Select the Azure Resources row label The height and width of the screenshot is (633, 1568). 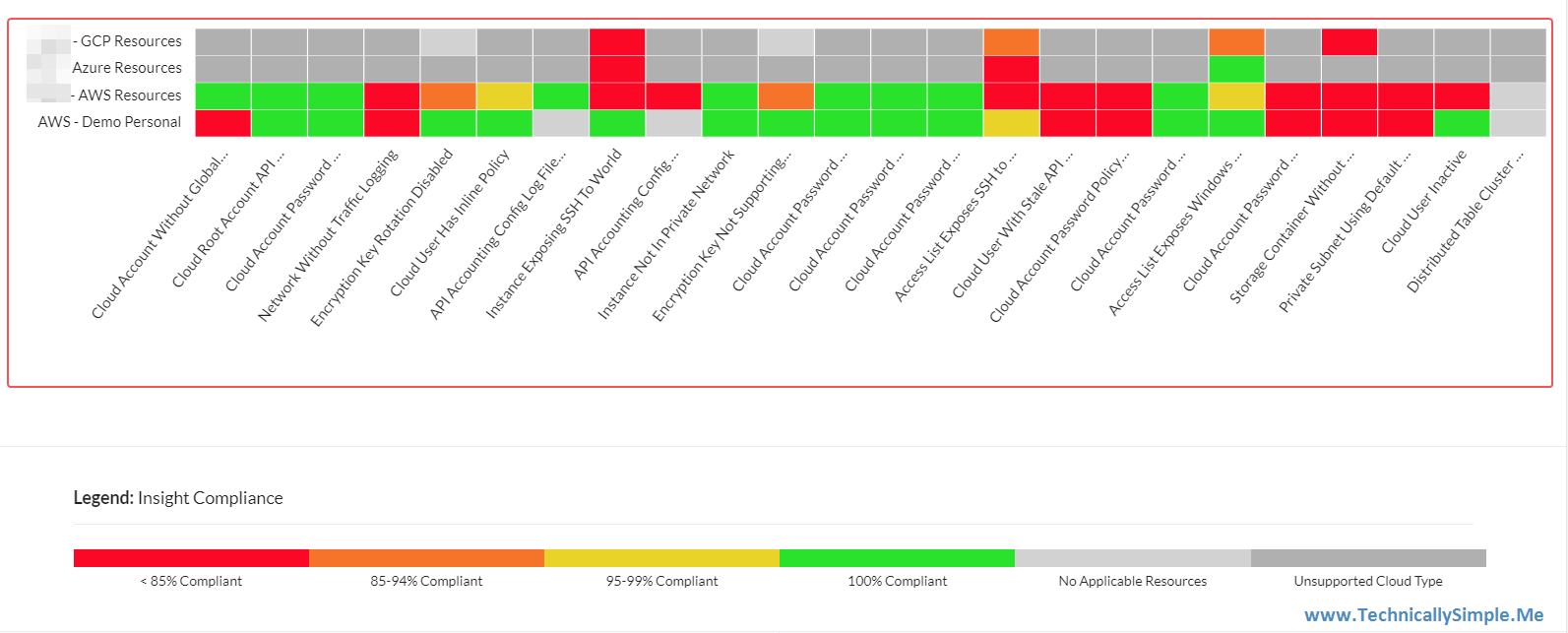[127, 68]
